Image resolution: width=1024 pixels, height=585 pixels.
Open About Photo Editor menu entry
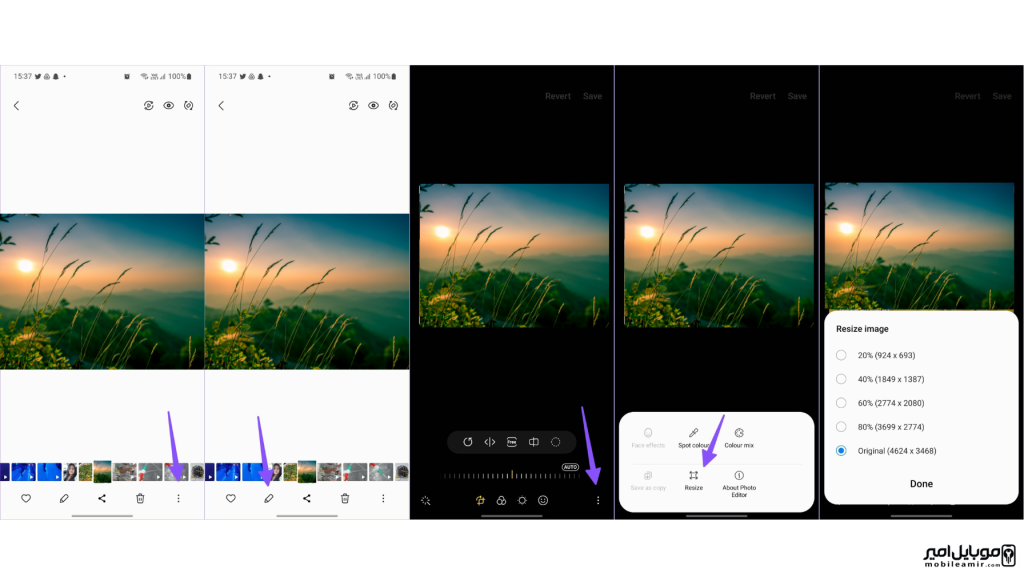point(739,482)
